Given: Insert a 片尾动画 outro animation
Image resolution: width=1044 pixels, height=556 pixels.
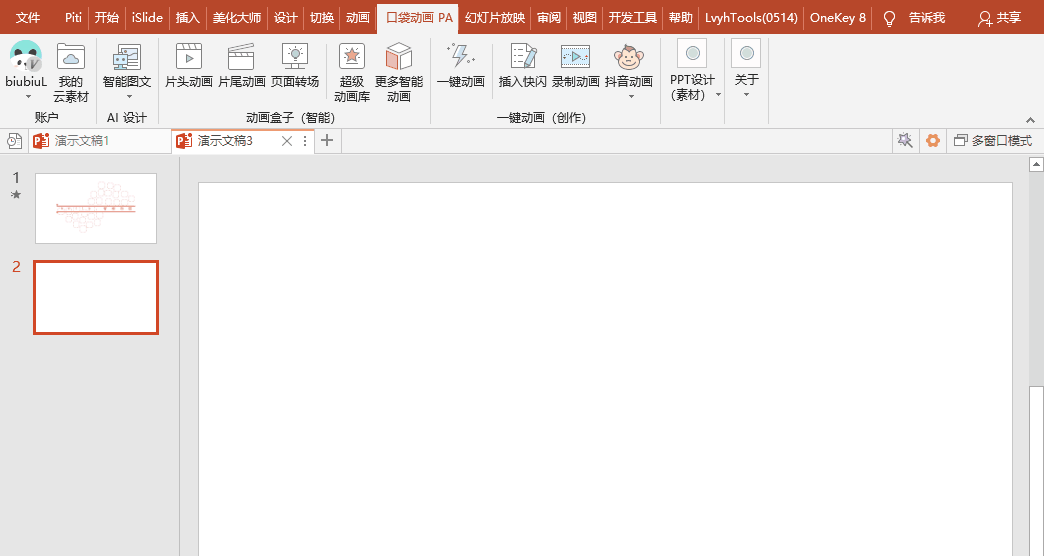Looking at the screenshot, I should 242,65.
